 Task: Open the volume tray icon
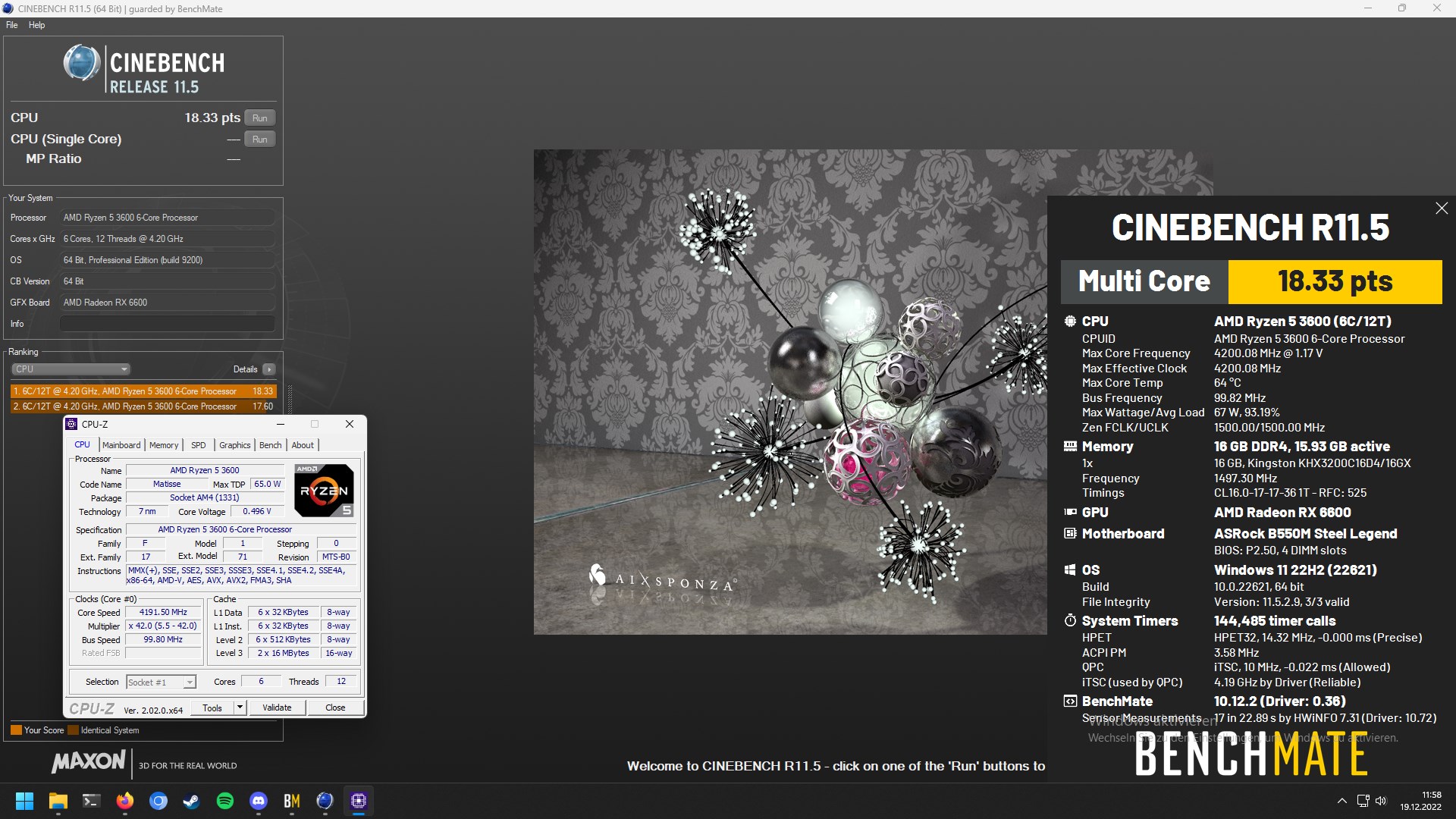(x=1381, y=801)
